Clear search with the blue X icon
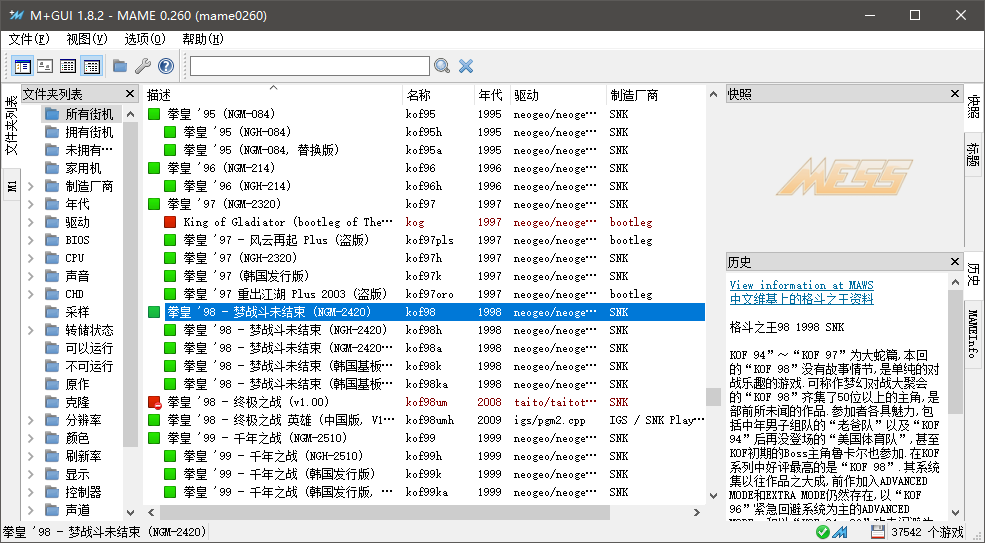 click(x=465, y=65)
